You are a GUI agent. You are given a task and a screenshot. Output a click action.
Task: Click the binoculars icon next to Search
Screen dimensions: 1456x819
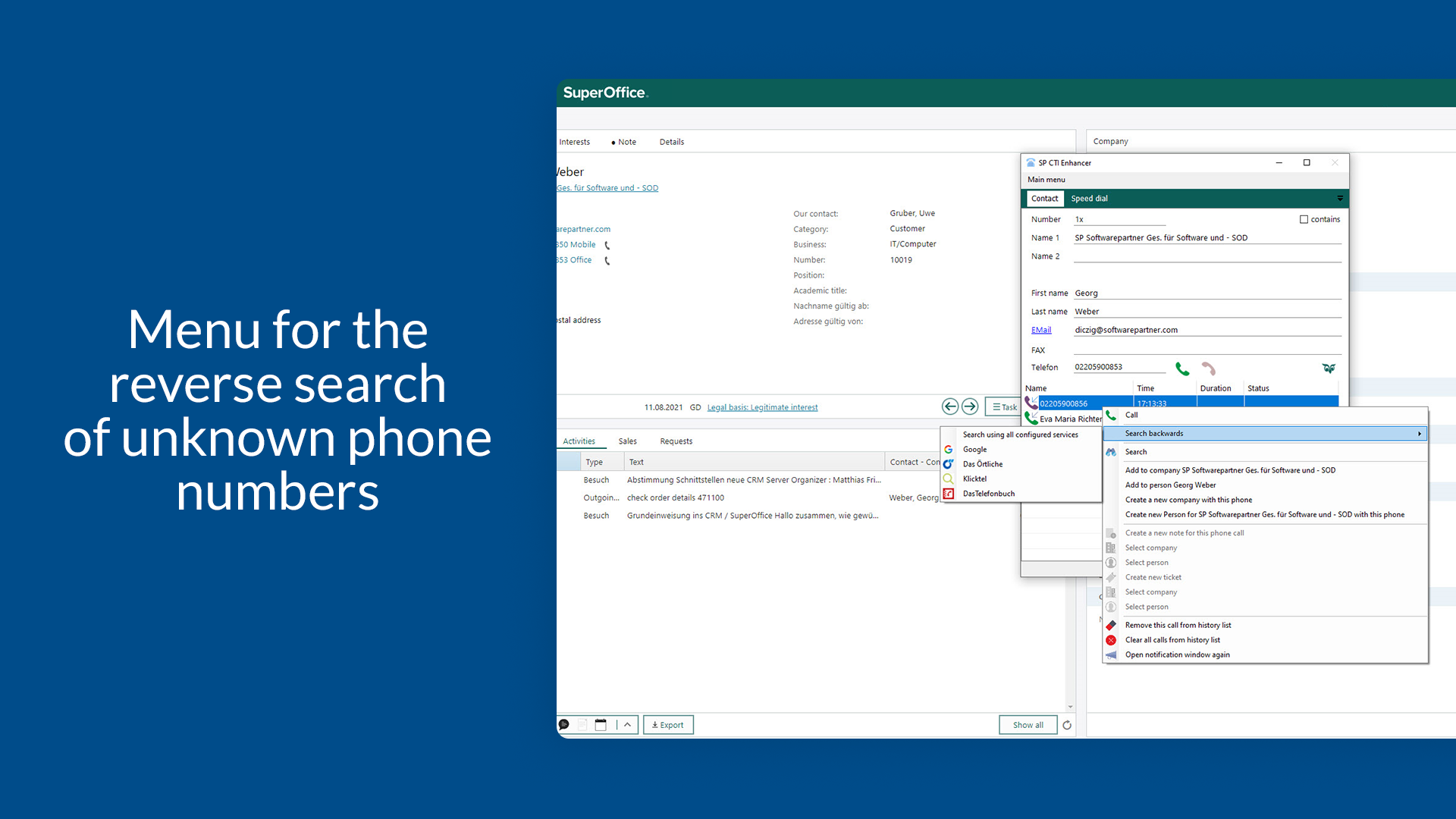point(1111,452)
